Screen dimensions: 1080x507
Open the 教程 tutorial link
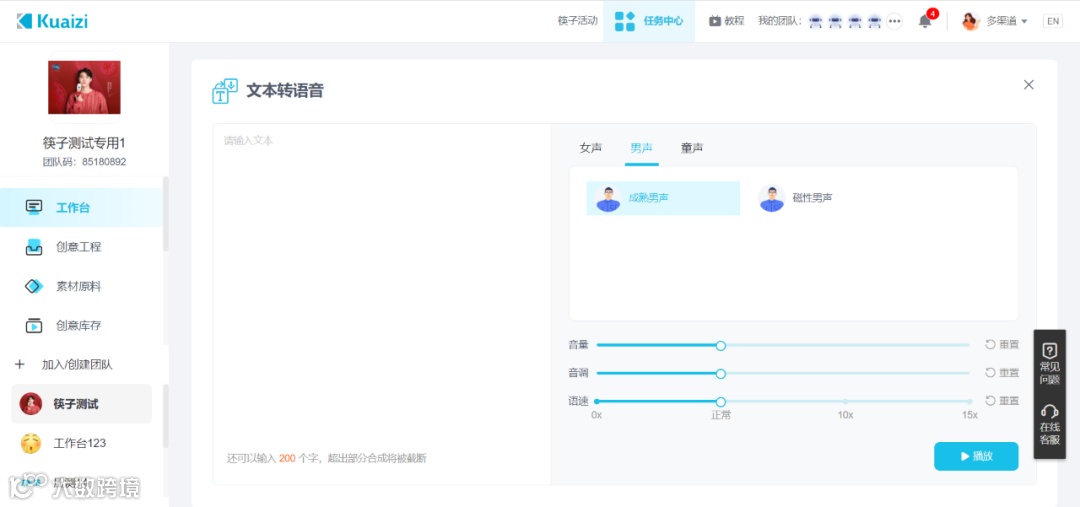point(727,21)
